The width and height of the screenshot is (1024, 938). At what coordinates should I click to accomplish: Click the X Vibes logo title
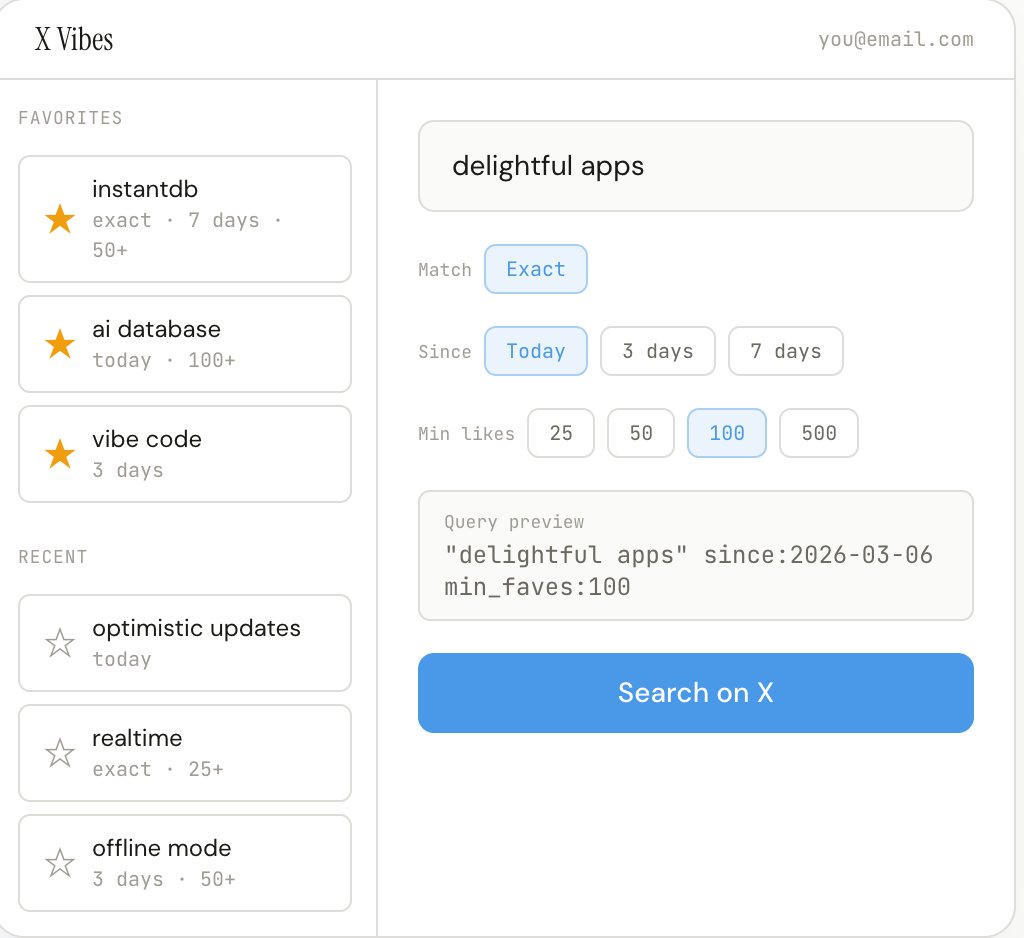tap(74, 39)
